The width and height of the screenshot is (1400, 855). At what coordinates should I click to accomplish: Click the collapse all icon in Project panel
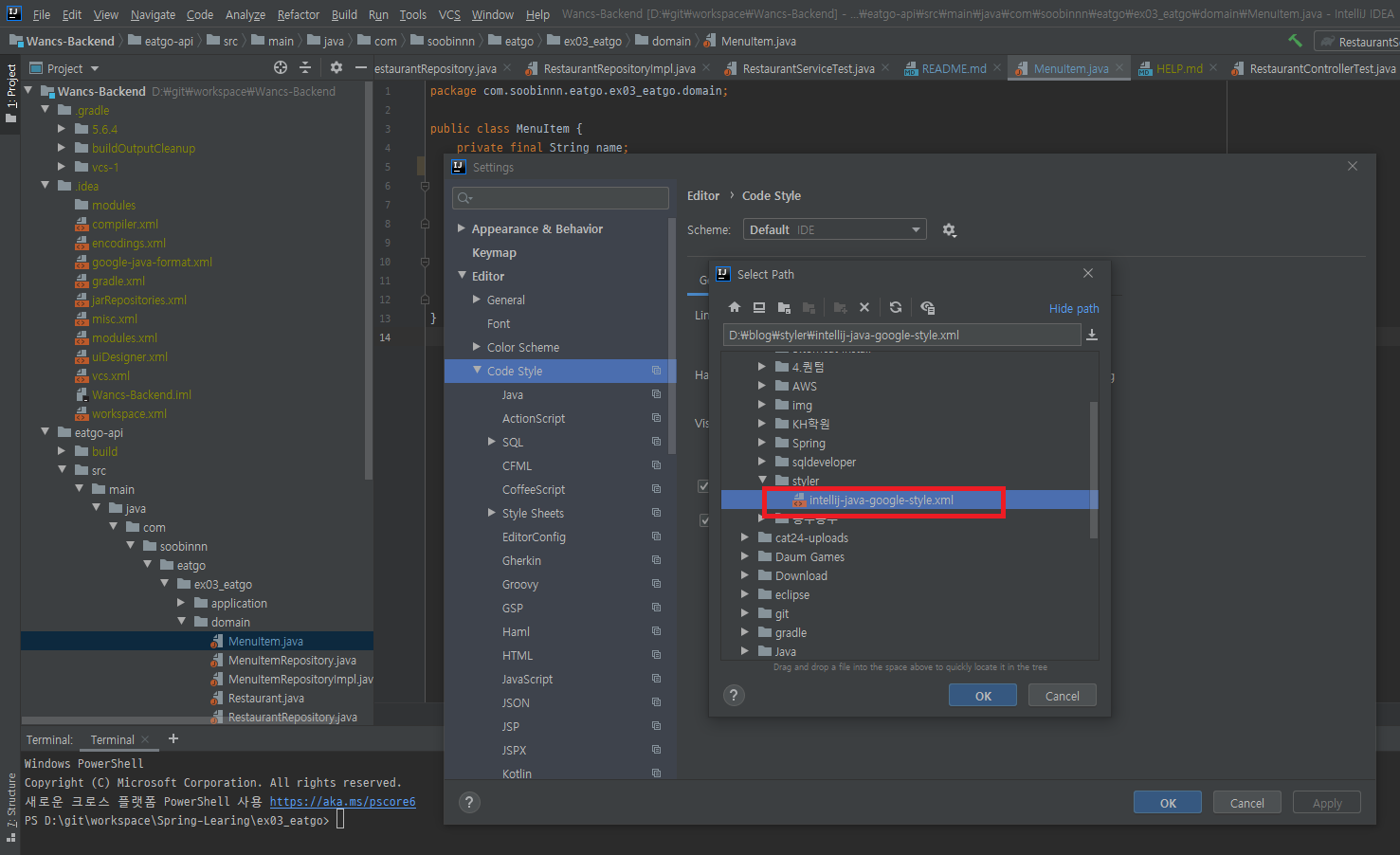[x=305, y=67]
